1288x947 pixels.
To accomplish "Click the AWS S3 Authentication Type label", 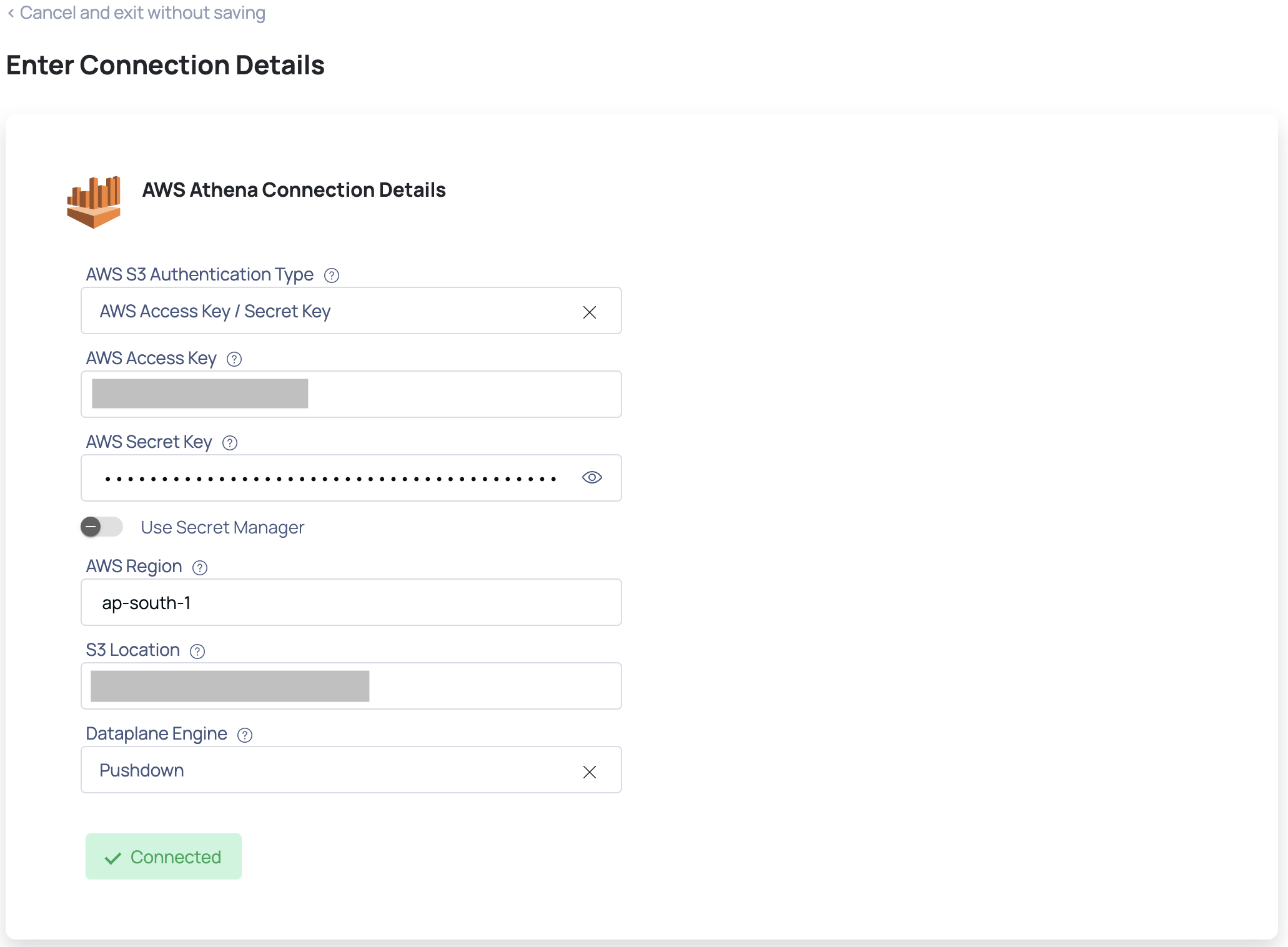I will (200, 275).
